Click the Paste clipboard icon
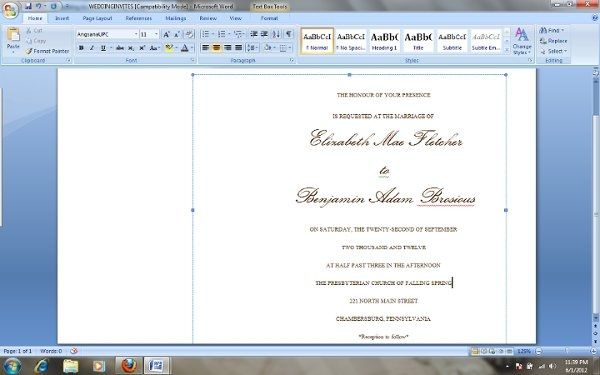Screen dimensions: 600x375 [x=13, y=34]
